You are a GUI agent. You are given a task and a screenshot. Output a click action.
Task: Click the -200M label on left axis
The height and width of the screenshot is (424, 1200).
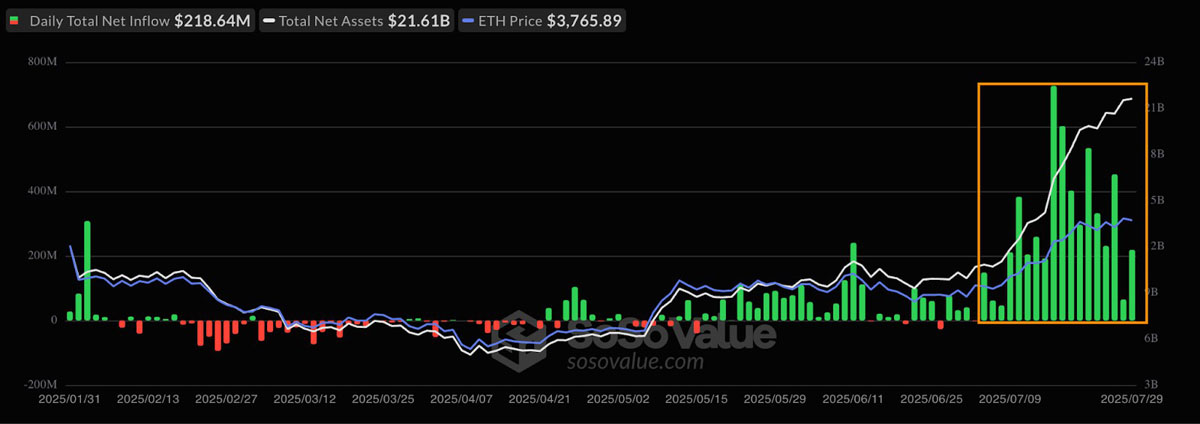pos(39,385)
